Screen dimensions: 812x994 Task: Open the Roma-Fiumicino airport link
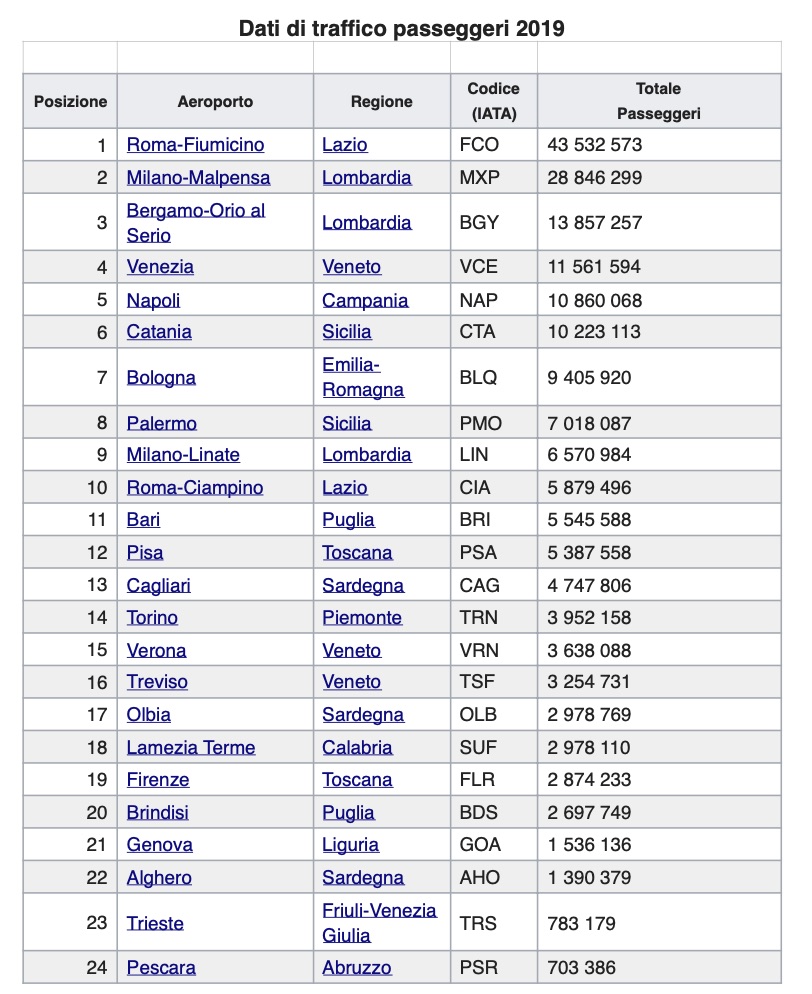[x=195, y=145]
